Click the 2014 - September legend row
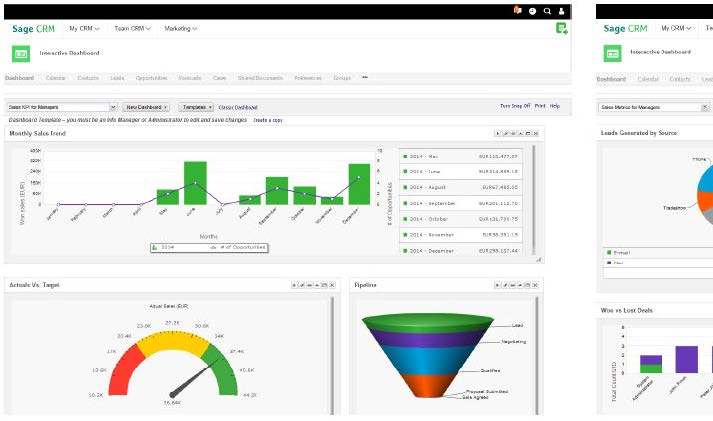 click(461, 204)
